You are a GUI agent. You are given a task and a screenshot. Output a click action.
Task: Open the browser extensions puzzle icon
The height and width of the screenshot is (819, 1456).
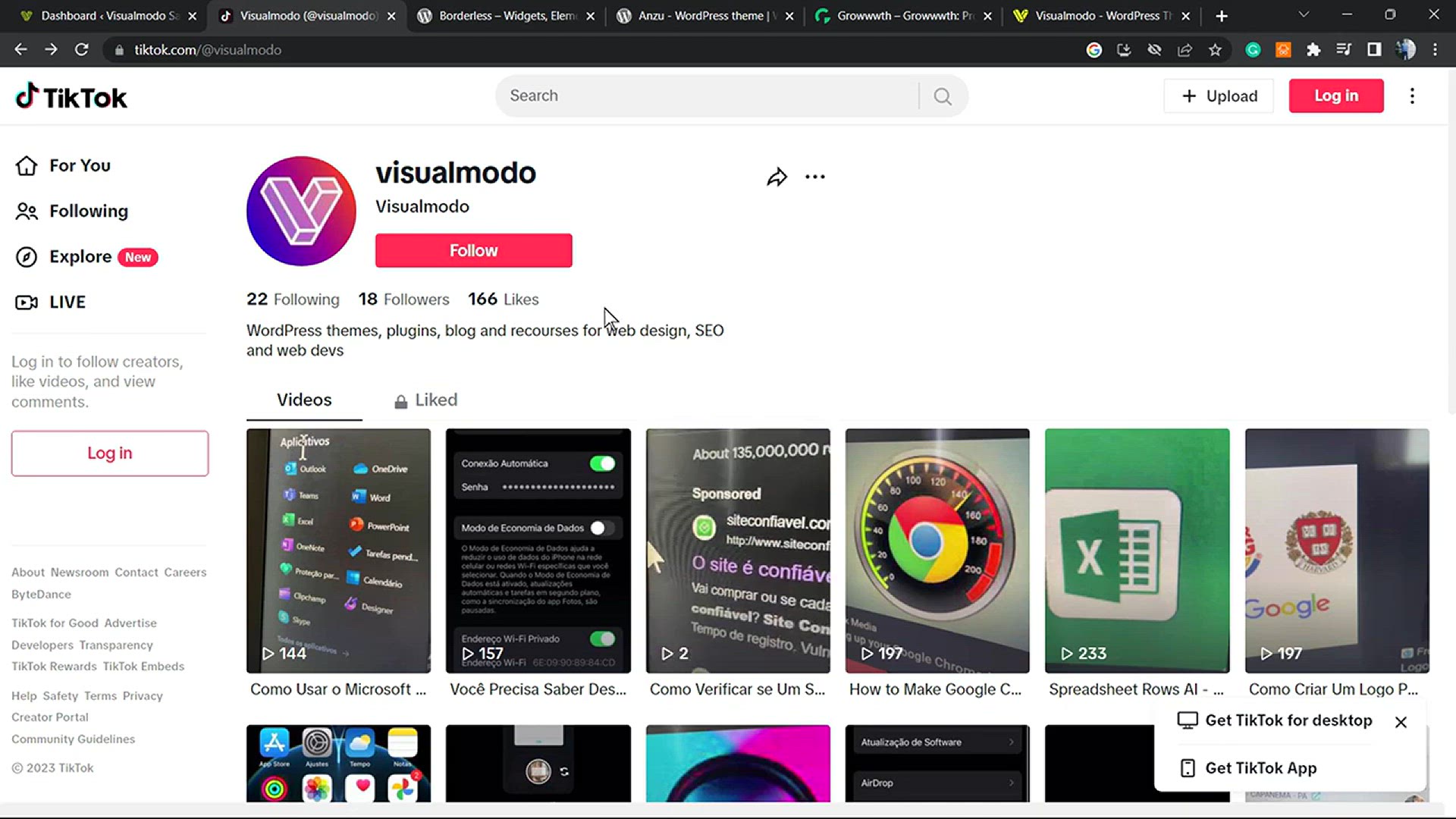point(1313,50)
